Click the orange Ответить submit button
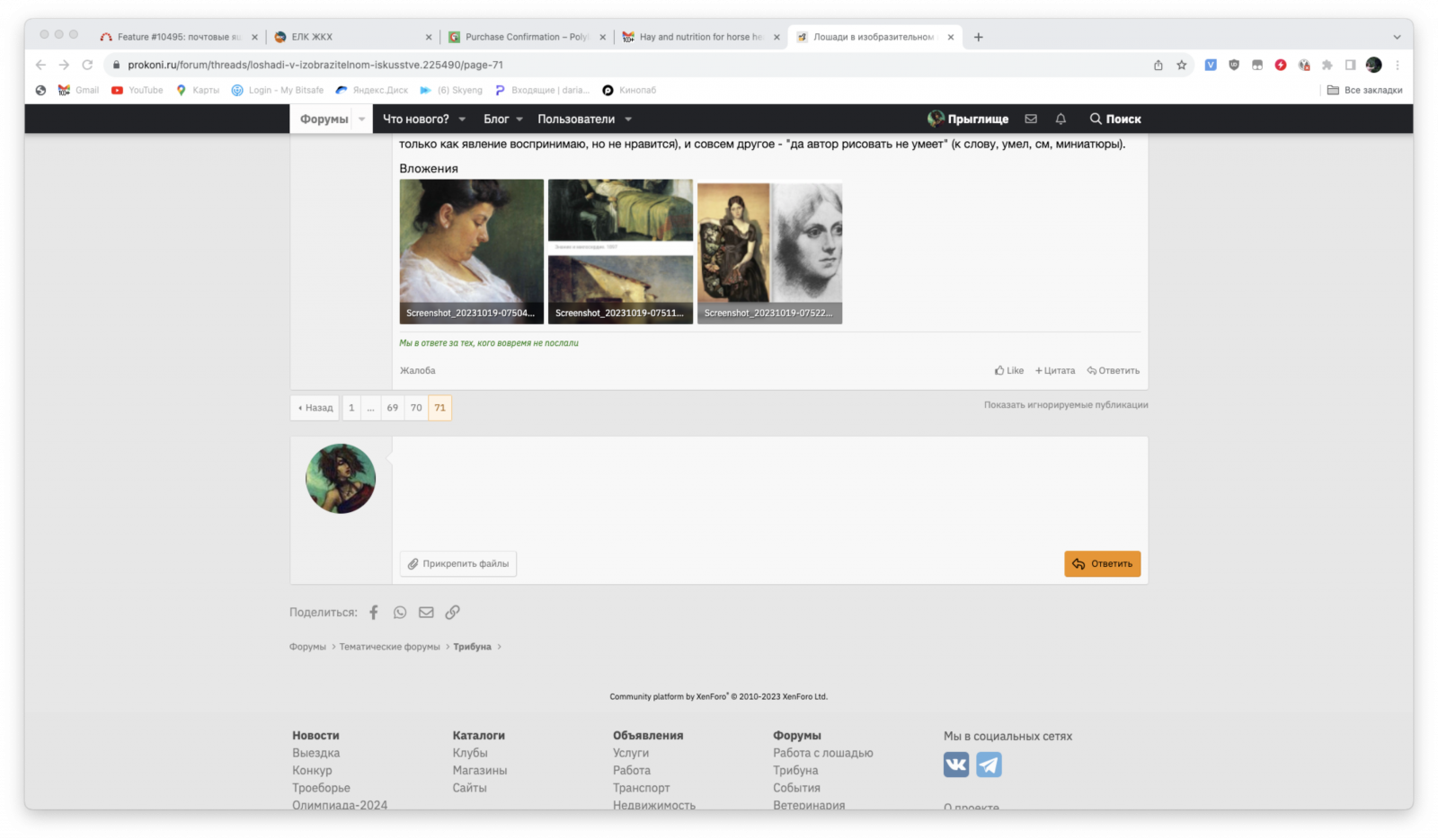 click(x=1102, y=564)
